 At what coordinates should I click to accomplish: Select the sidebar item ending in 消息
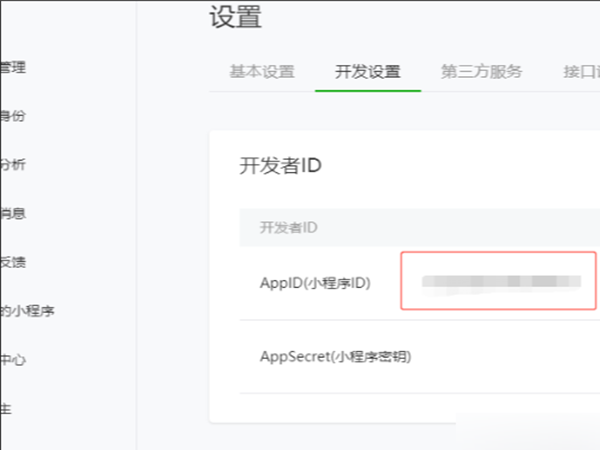(x=13, y=213)
